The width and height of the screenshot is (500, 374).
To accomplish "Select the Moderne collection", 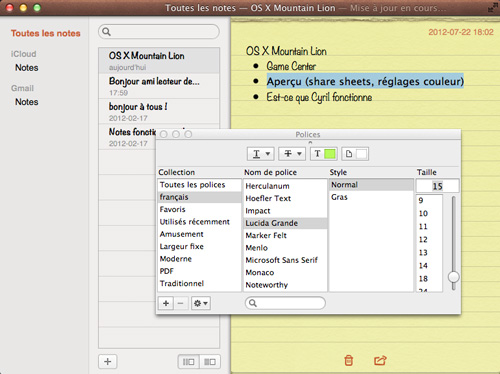I will pyautogui.click(x=199, y=259).
